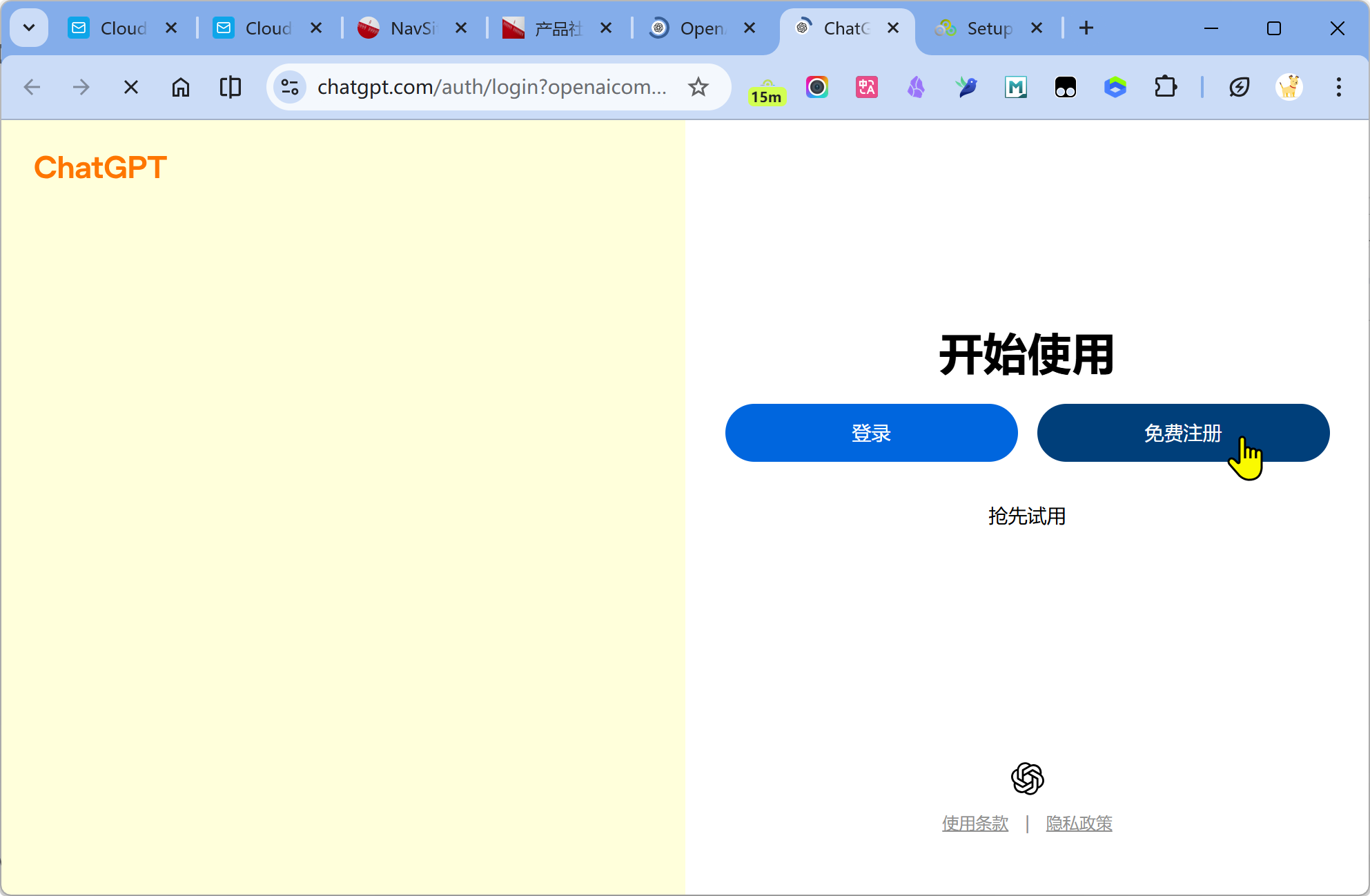Expand the tab search dropdown arrow
This screenshot has width=1370, height=896.
point(29,28)
